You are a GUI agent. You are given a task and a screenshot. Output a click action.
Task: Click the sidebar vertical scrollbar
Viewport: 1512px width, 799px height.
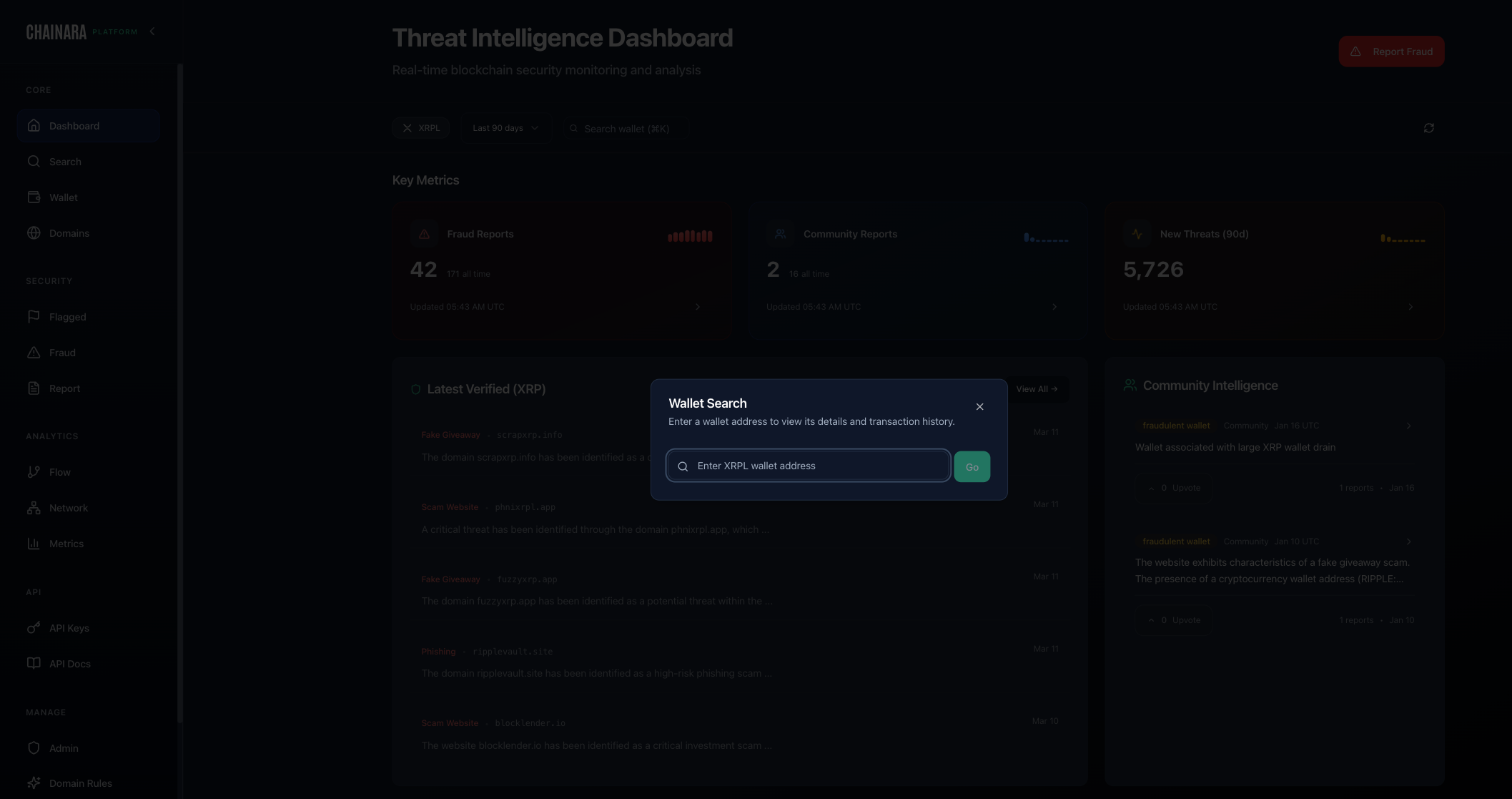[180, 393]
